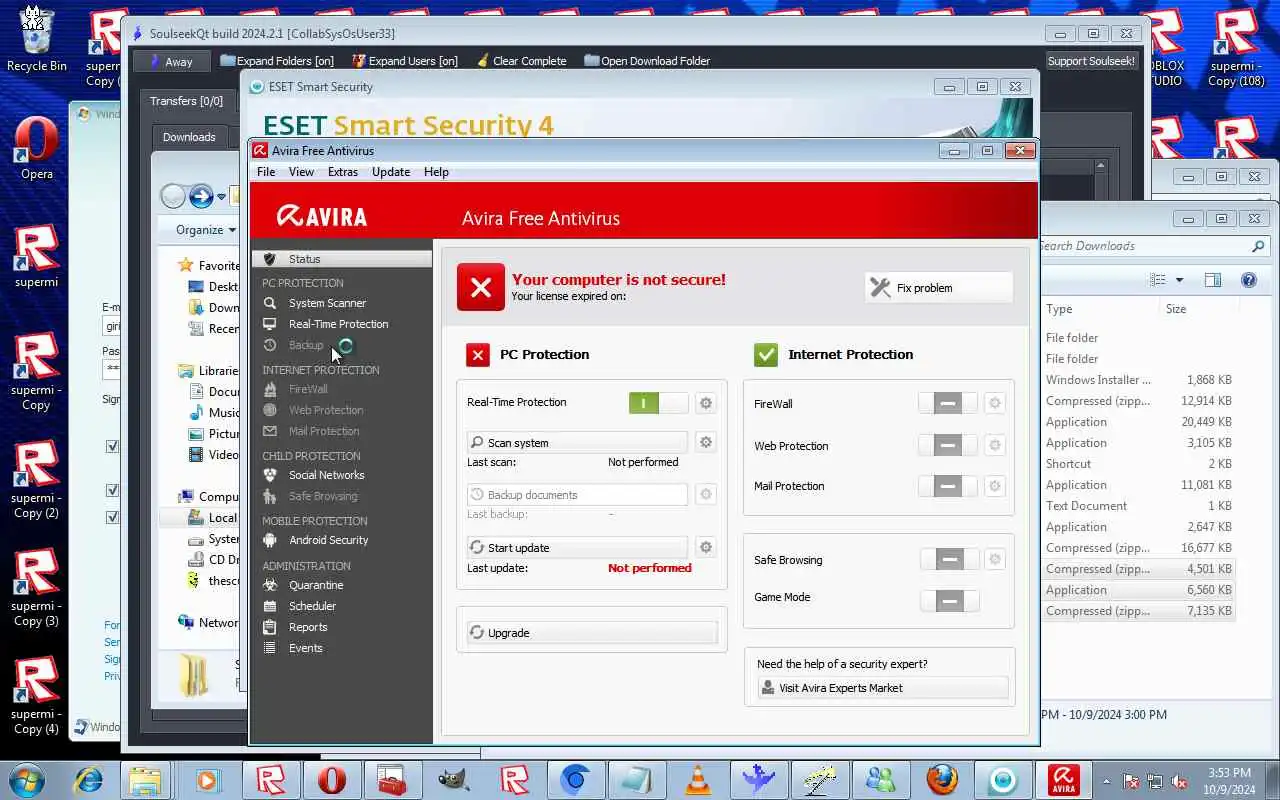This screenshot has height=800, width=1280.
Task: Click Scan system settings gear
Action: coord(706,442)
